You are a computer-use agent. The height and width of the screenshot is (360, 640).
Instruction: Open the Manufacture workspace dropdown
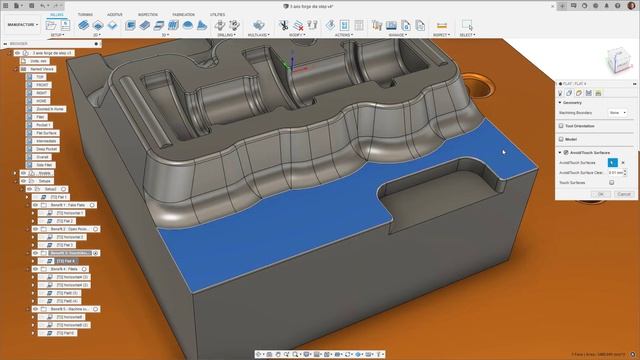[x=22, y=25]
